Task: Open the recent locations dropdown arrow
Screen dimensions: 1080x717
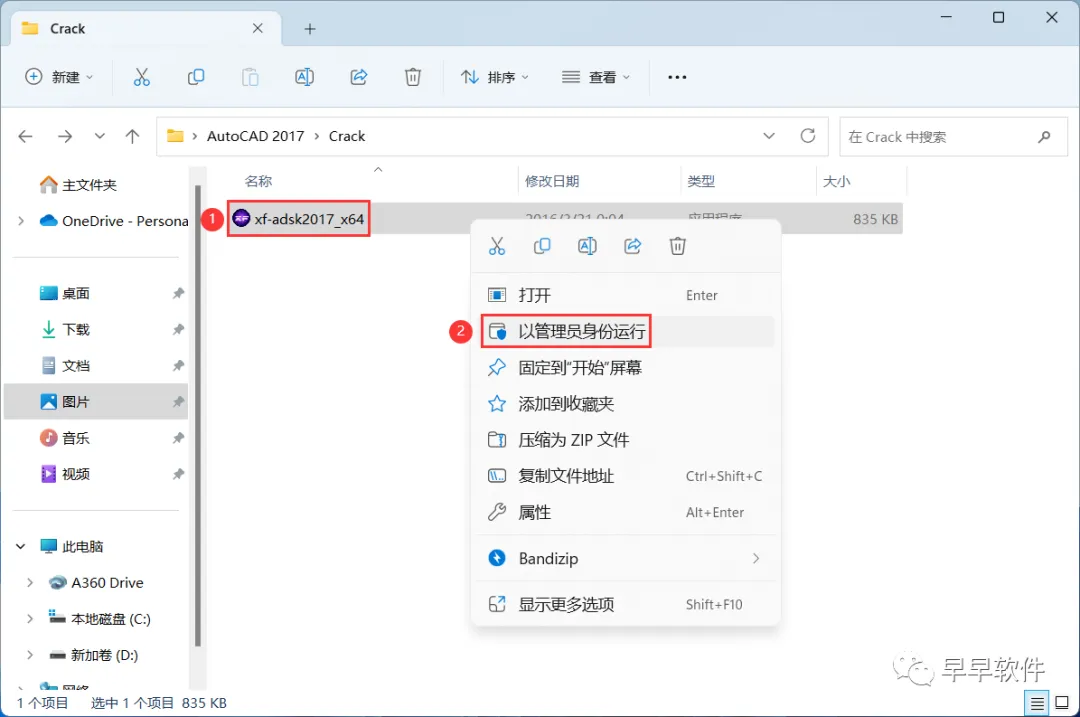Action: [x=100, y=136]
